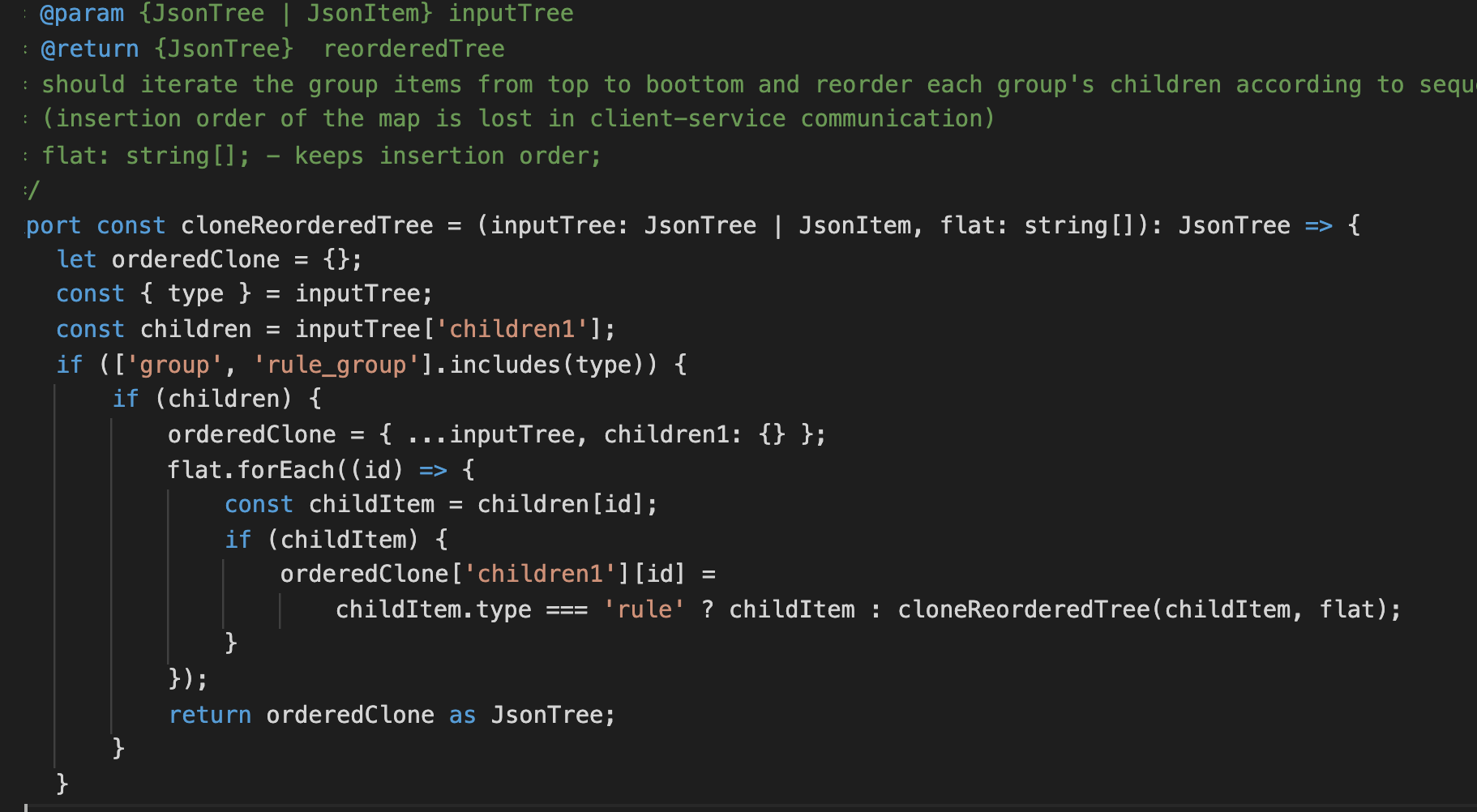This screenshot has width=1477, height=812.
Task: Select the JsonItem type in the signature
Action: [x=855, y=225]
